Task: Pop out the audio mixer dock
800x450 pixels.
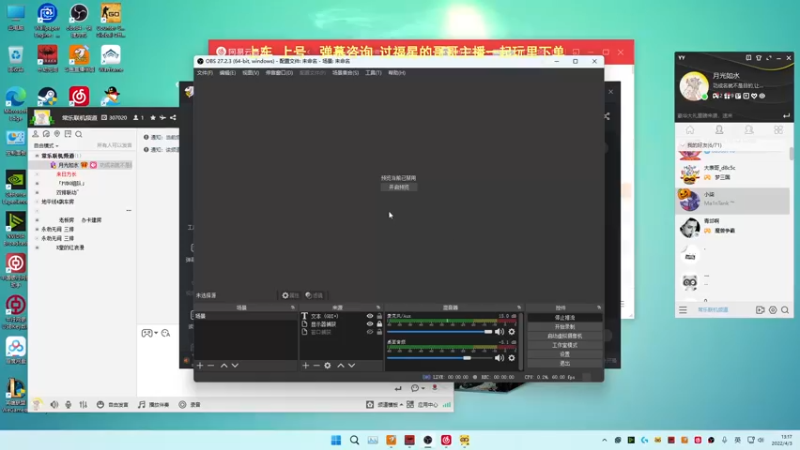Action: coord(519,308)
